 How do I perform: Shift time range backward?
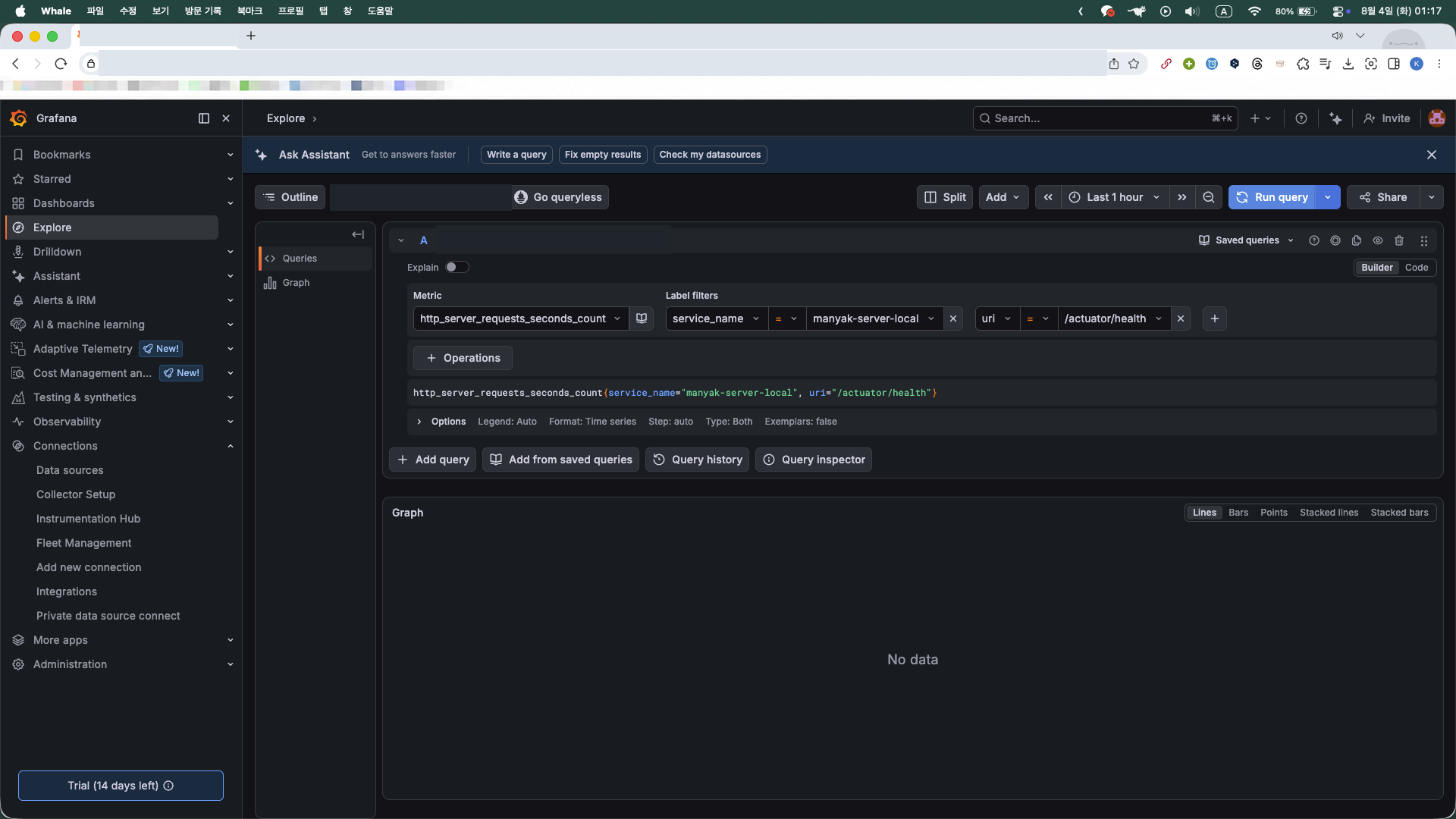(x=1048, y=197)
